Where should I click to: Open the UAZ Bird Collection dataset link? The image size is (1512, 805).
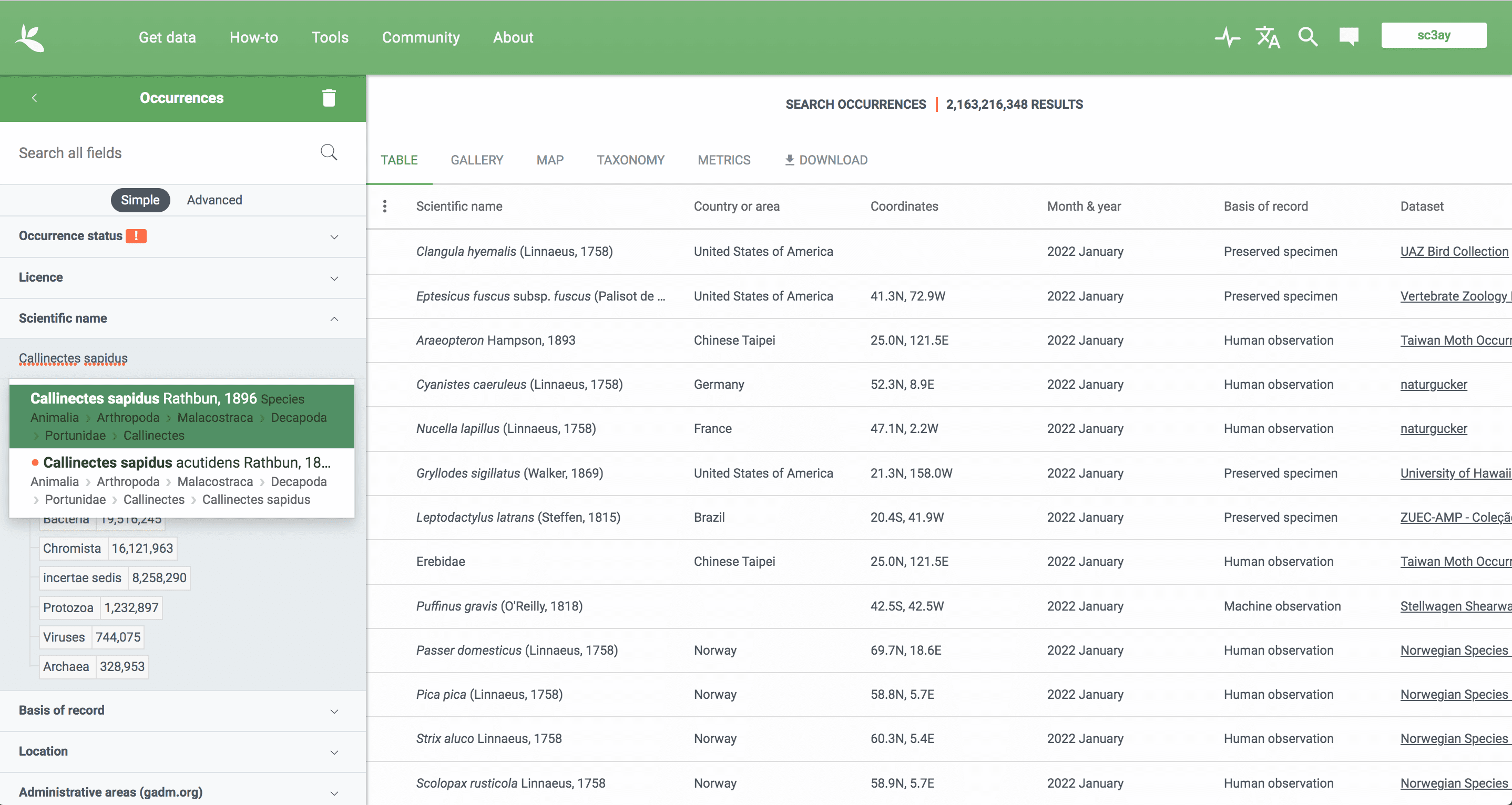[x=1453, y=252]
